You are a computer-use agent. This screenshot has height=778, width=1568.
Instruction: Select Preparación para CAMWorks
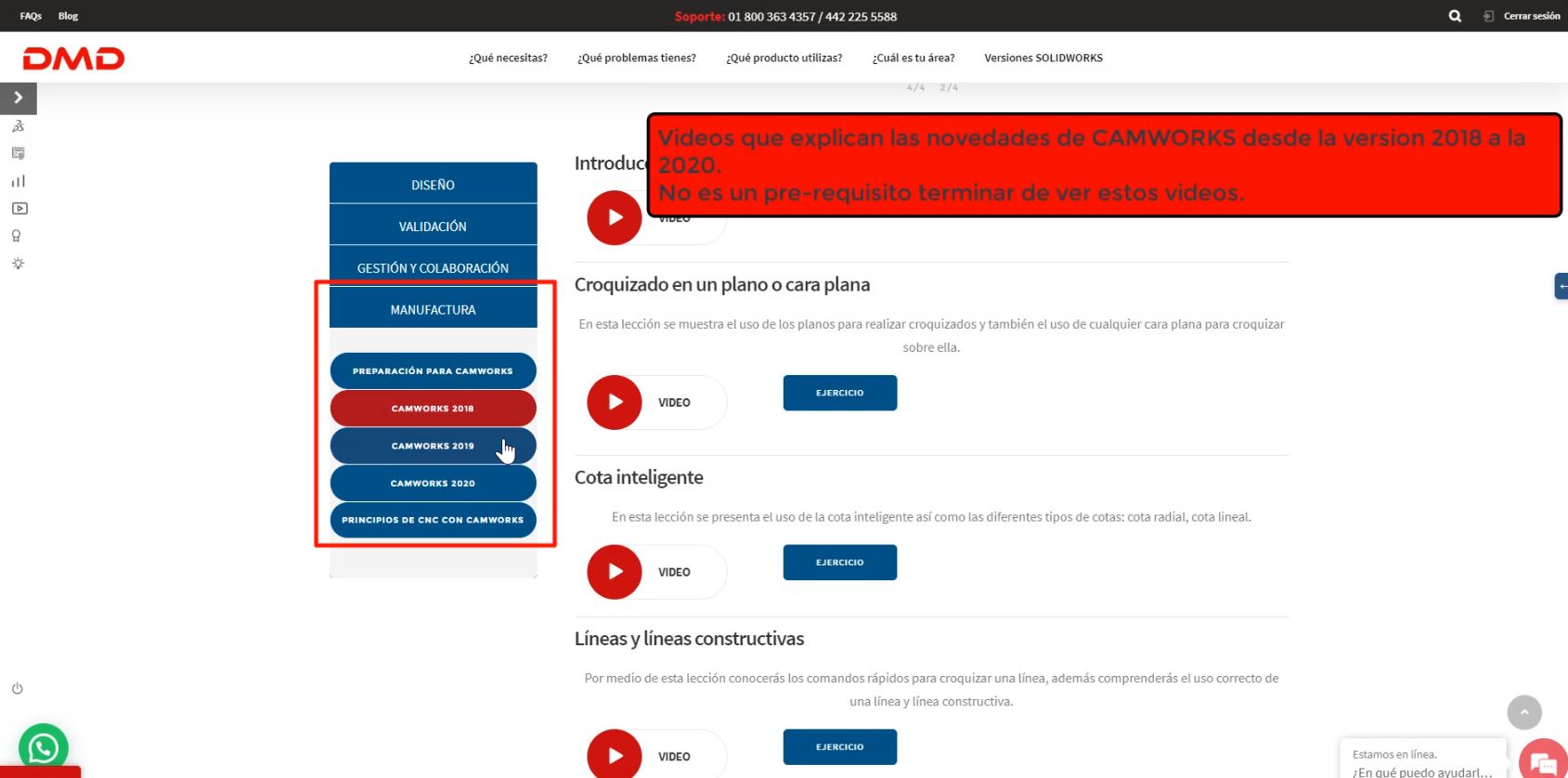(x=434, y=370)
